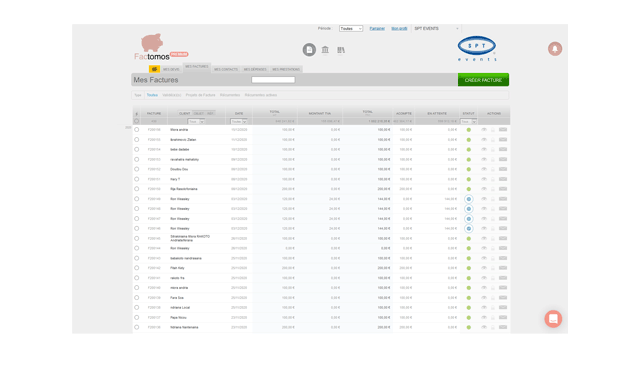
Task: Open the chat support bubble
Action: pos(553,319)
